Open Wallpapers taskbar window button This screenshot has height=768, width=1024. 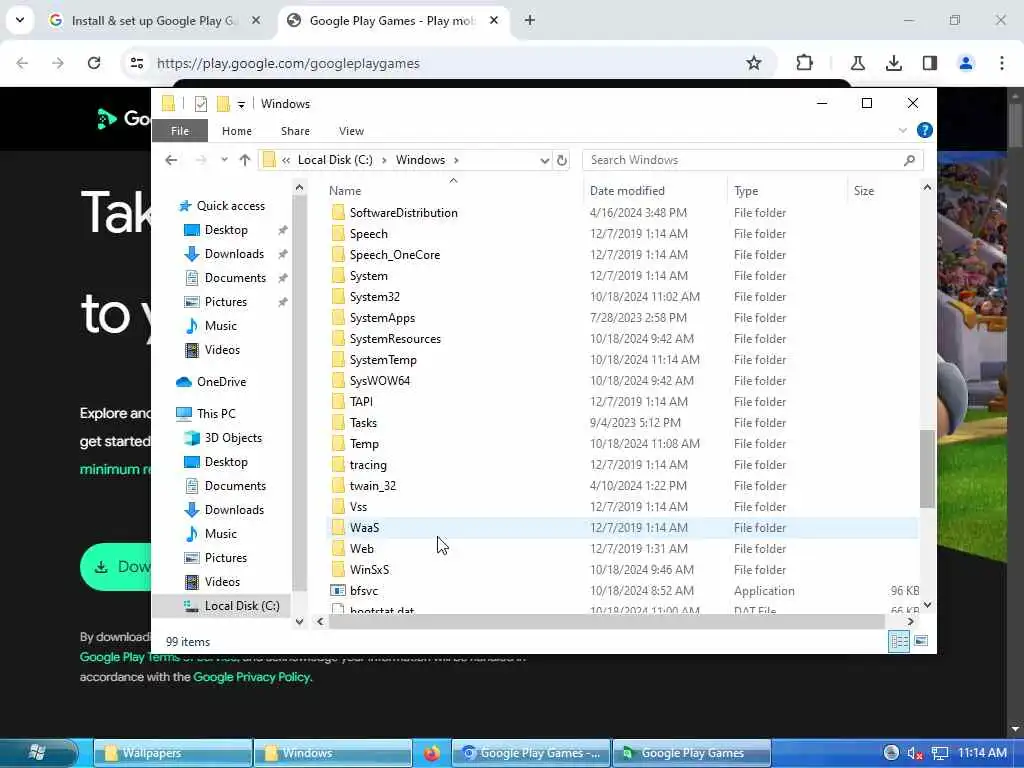[173, 753]
